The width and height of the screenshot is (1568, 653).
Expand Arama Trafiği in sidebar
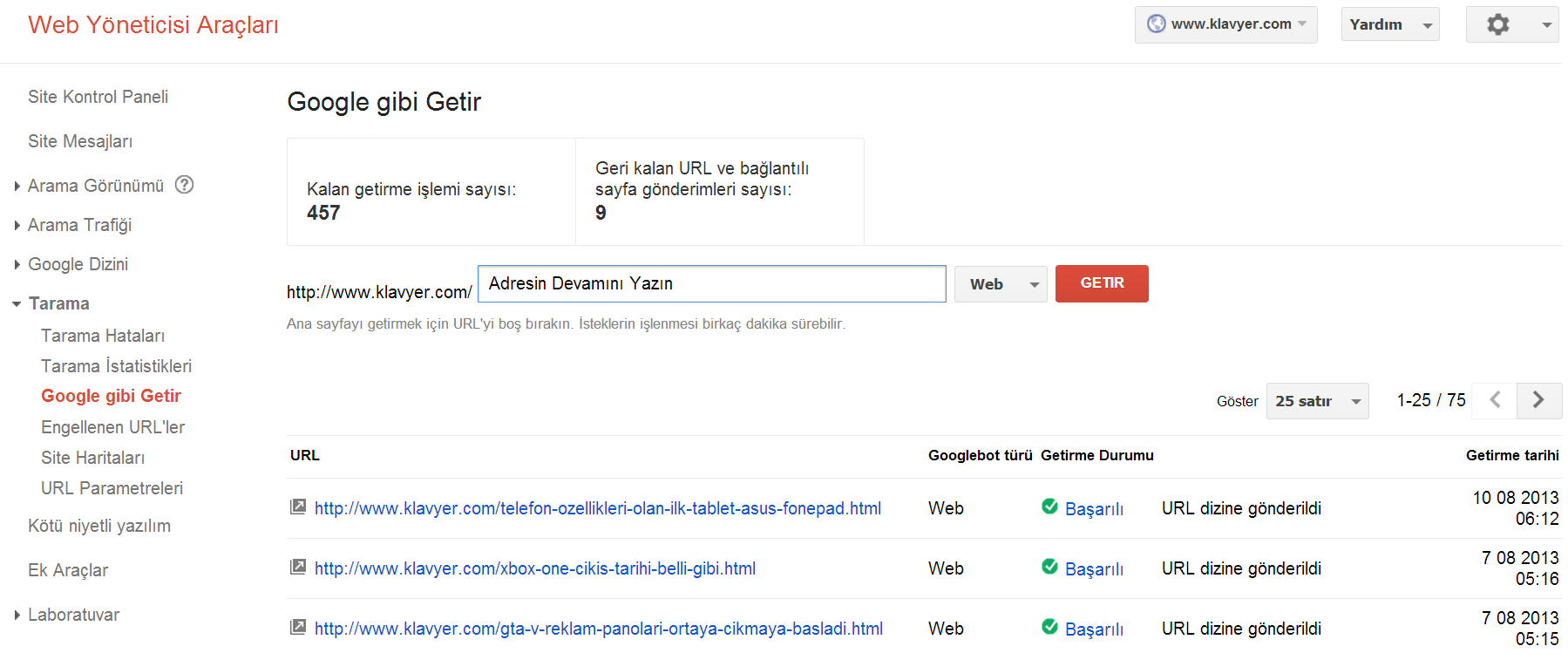pyautogui.click(x=79, y=225)
